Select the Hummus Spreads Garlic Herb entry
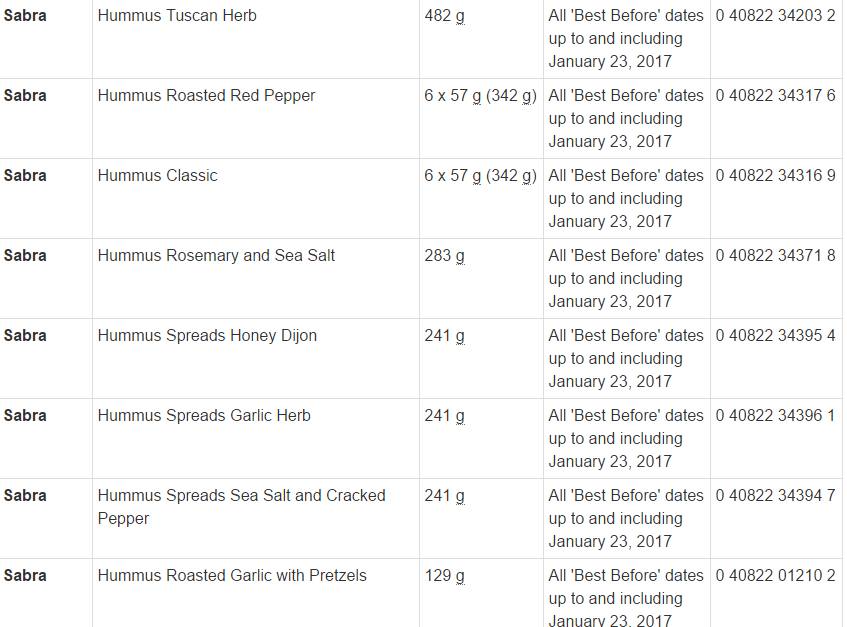 pos(204,416)
